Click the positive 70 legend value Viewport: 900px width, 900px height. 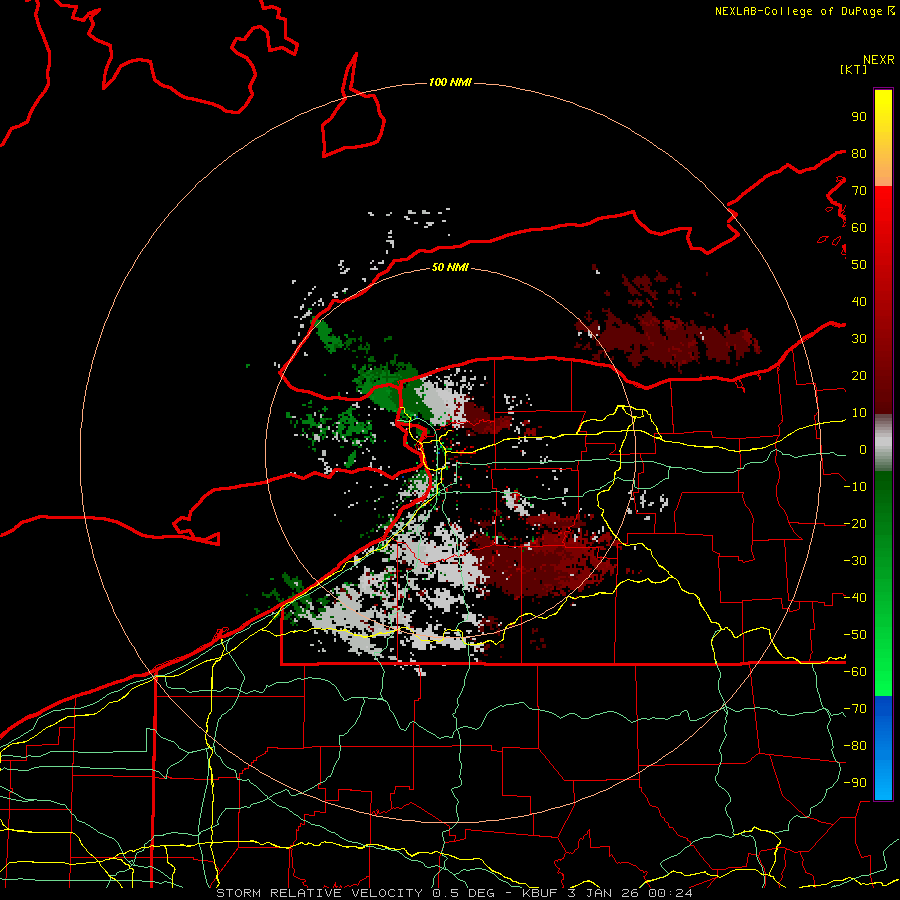[859, 191]
